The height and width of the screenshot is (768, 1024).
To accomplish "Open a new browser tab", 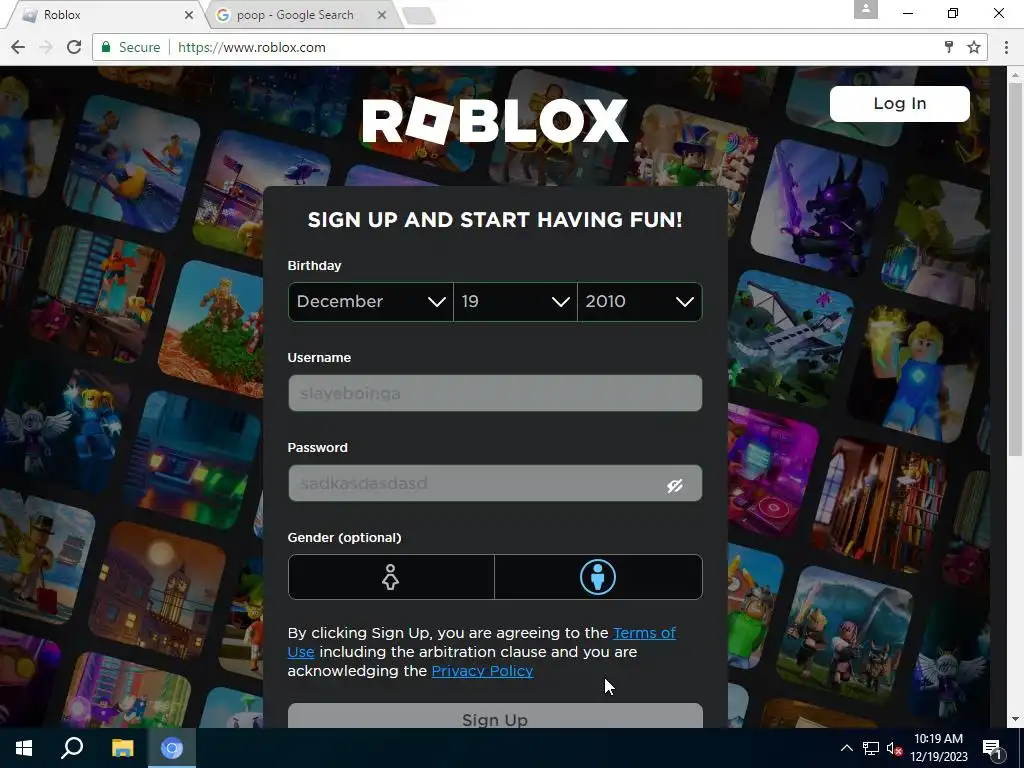I will point(419,16).
